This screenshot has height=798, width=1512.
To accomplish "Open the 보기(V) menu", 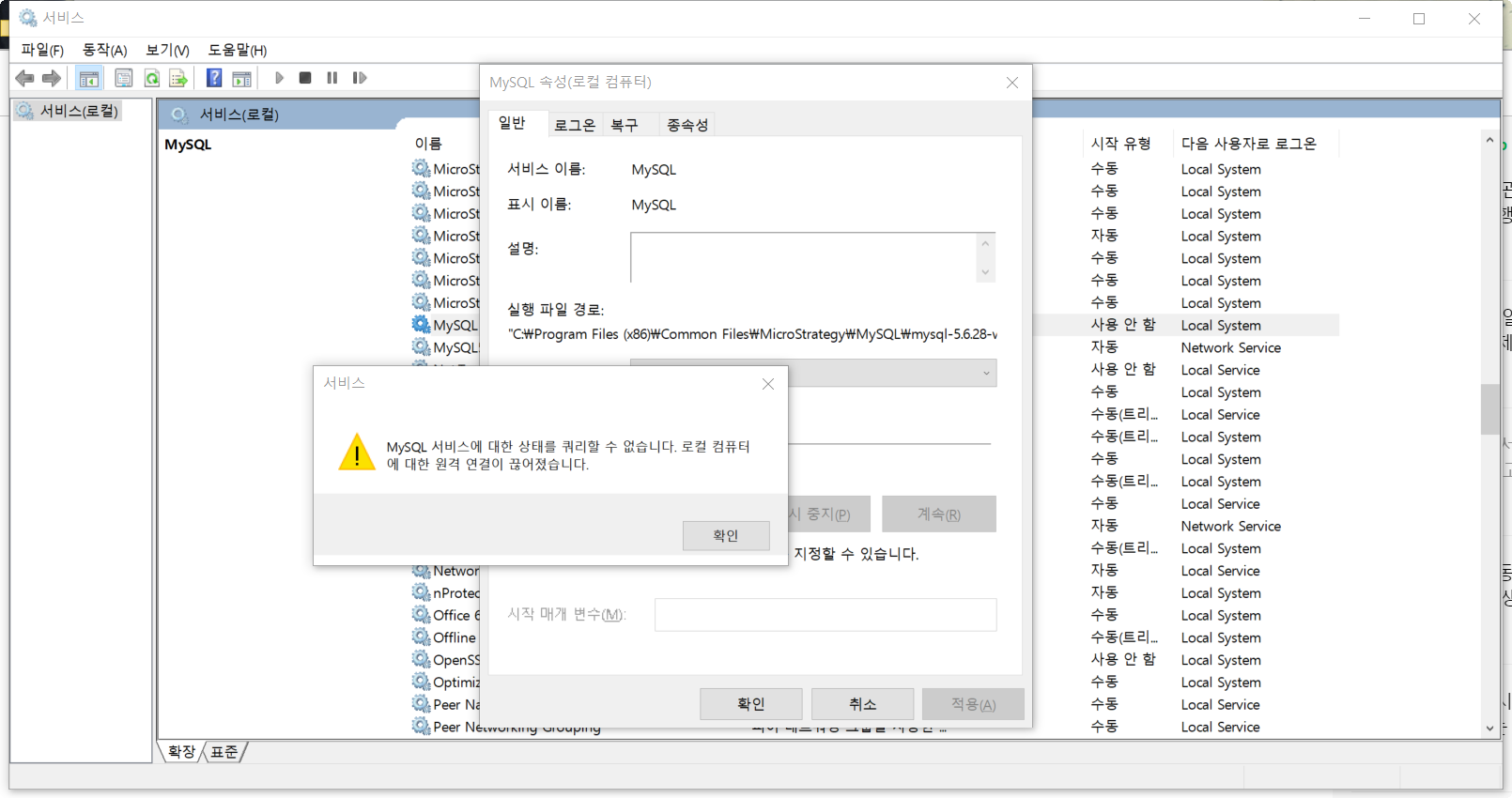I will point(167,50).
